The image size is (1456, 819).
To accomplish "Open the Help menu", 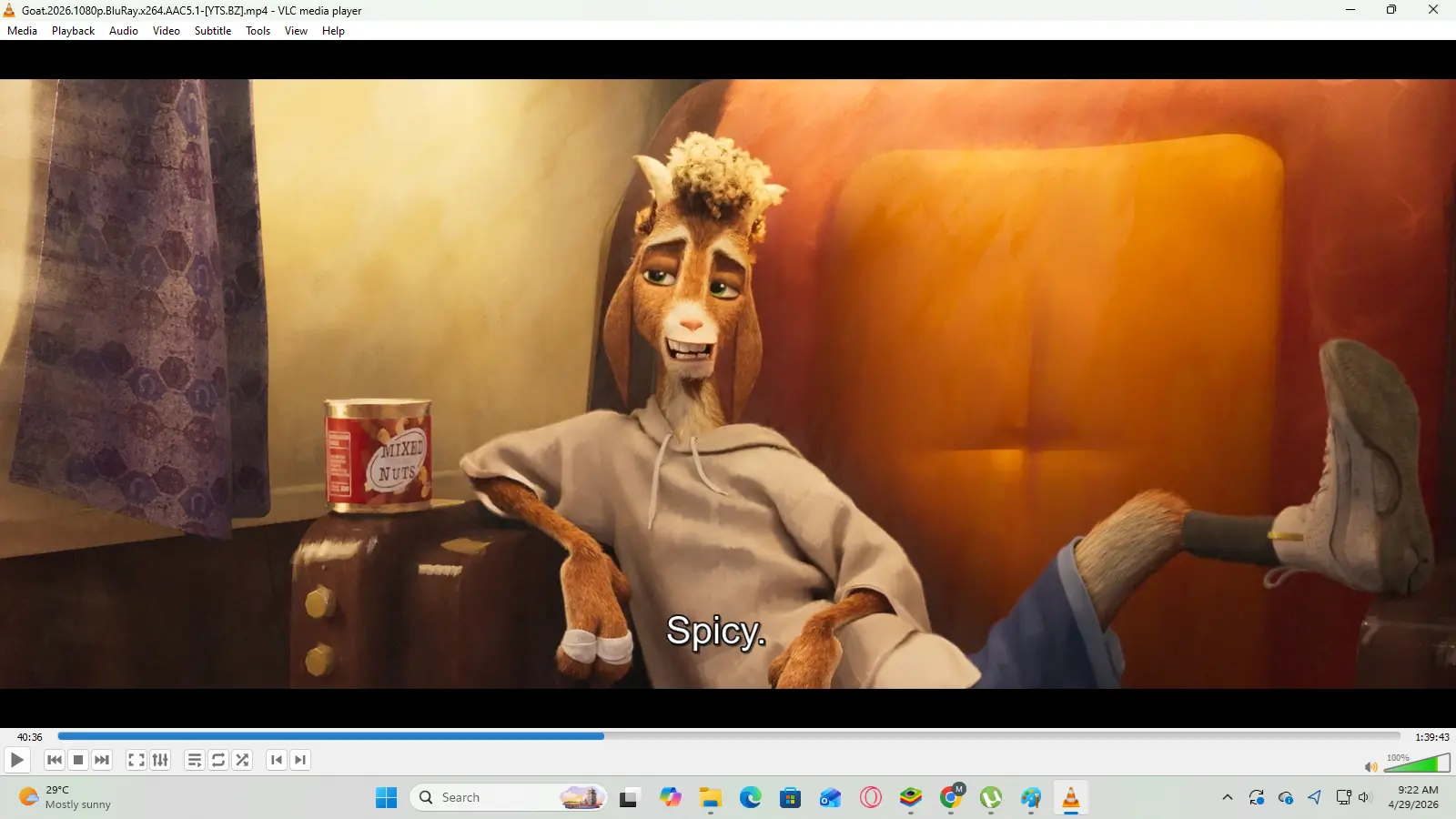I will pyautogui.click(x=333, y=31).
